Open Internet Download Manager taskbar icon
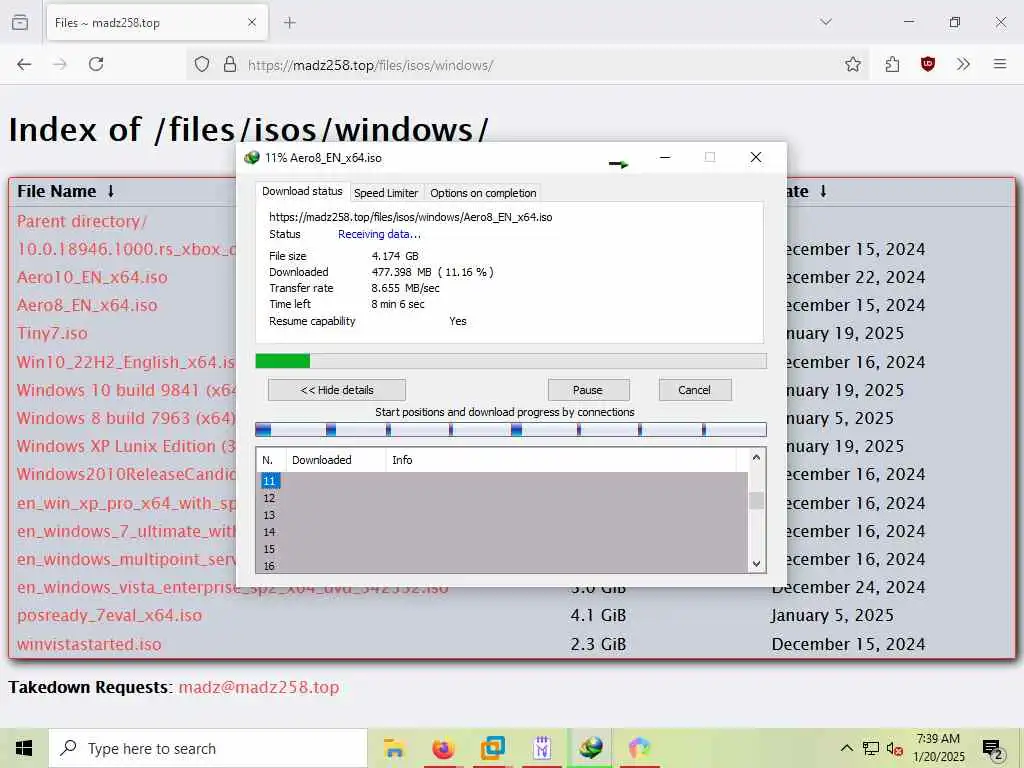The image size is (1024, 768). tap(590, 748)
